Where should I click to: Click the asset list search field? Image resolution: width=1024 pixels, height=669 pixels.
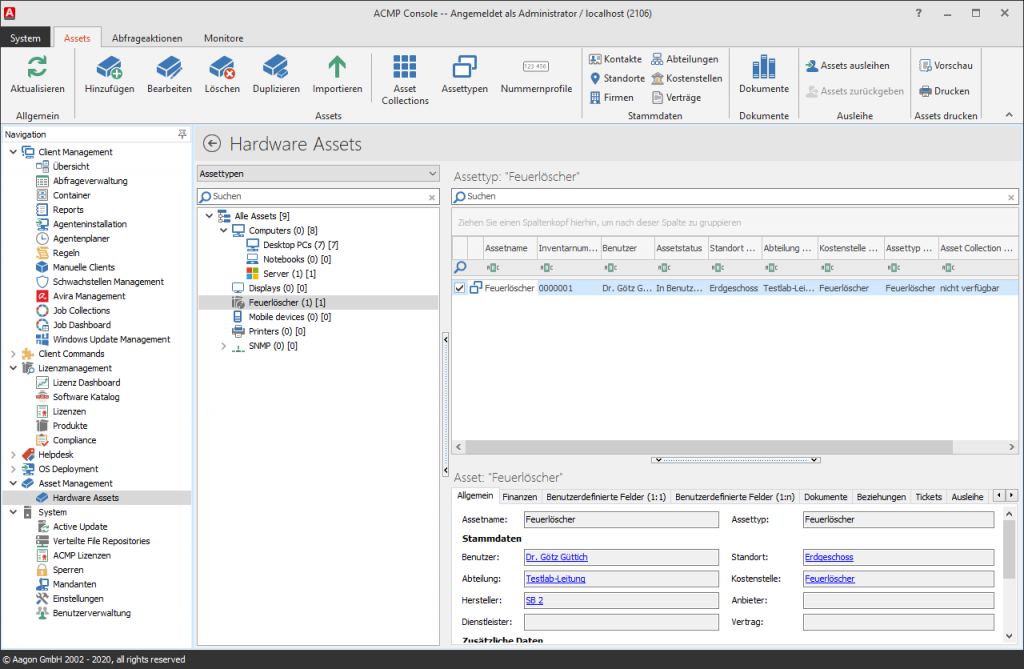[x=735, y=197]
